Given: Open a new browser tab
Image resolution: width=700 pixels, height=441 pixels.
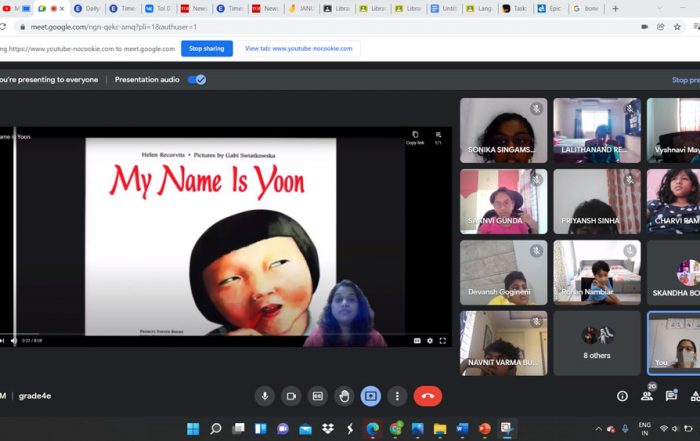Looking at the screenshot, I should [x=615, y=8].
